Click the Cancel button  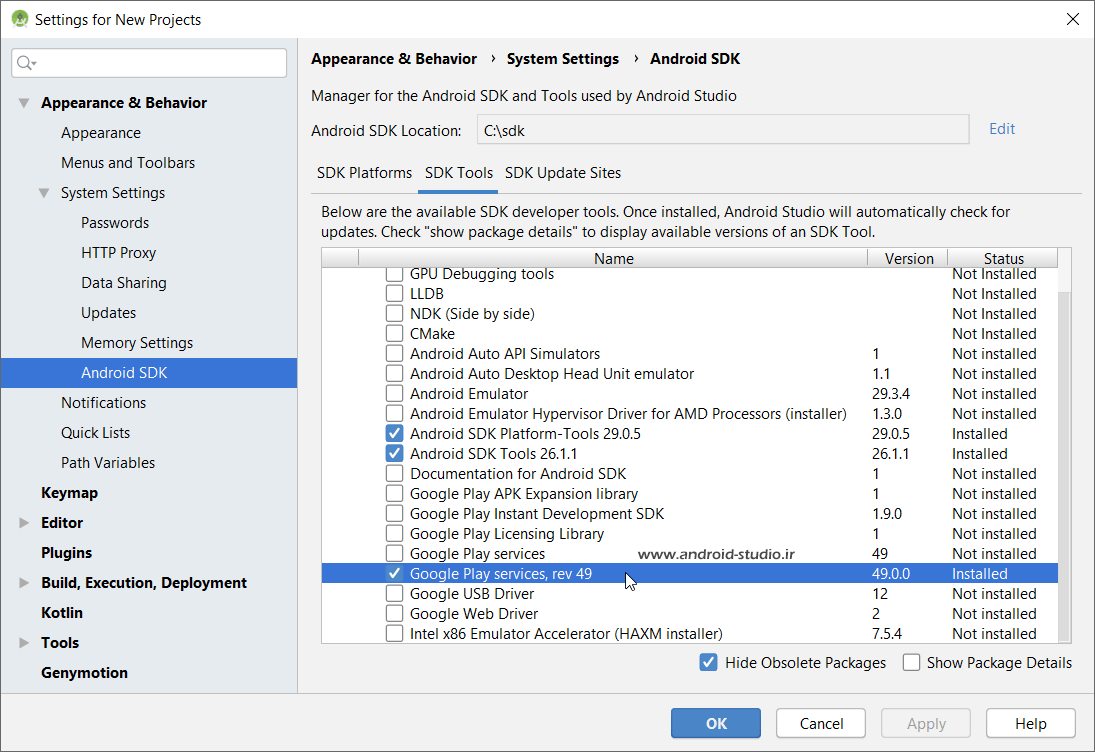tap(821, 723)
